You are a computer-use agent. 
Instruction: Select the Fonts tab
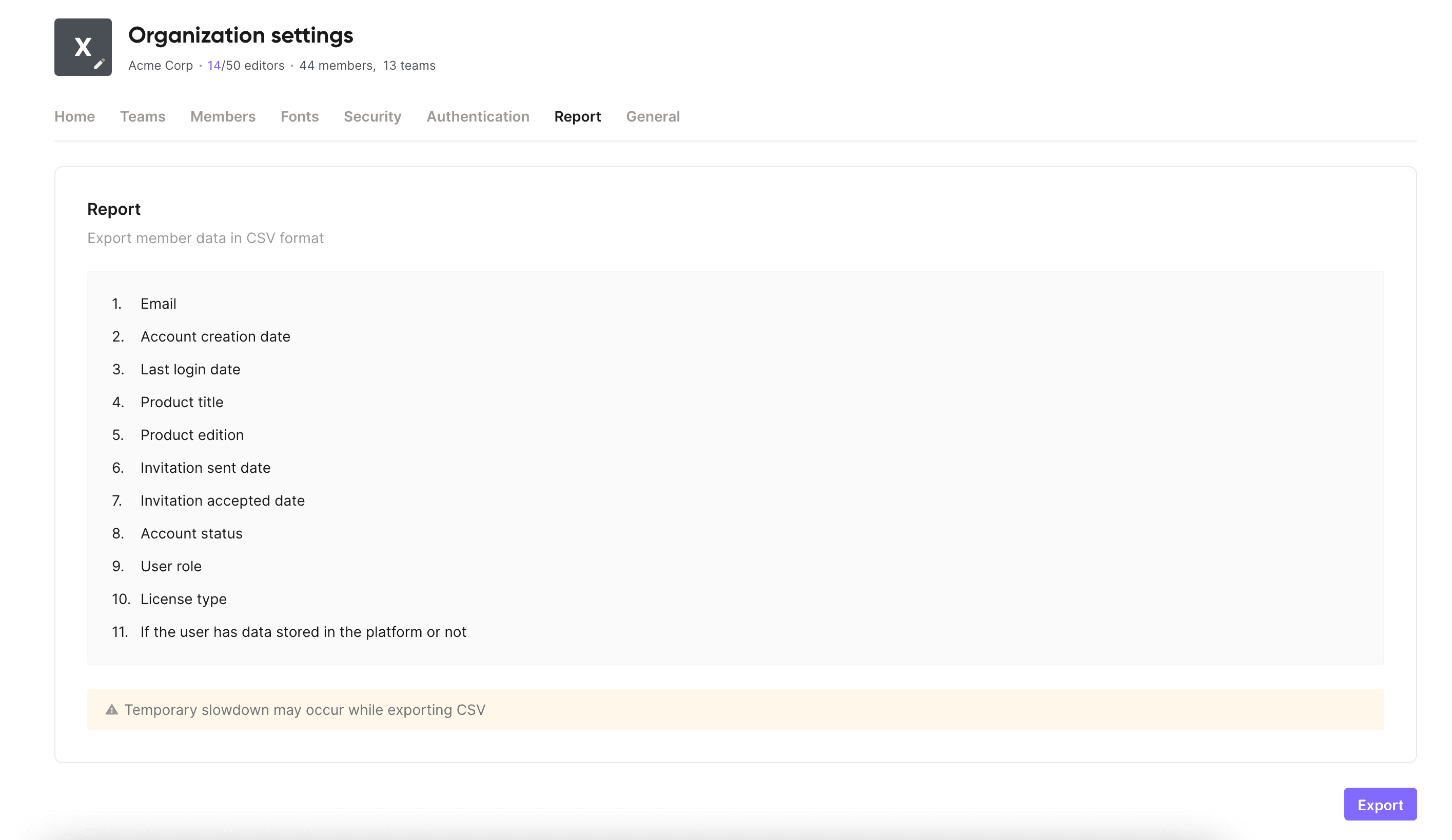pyautogui.click(x=300, y=116)
